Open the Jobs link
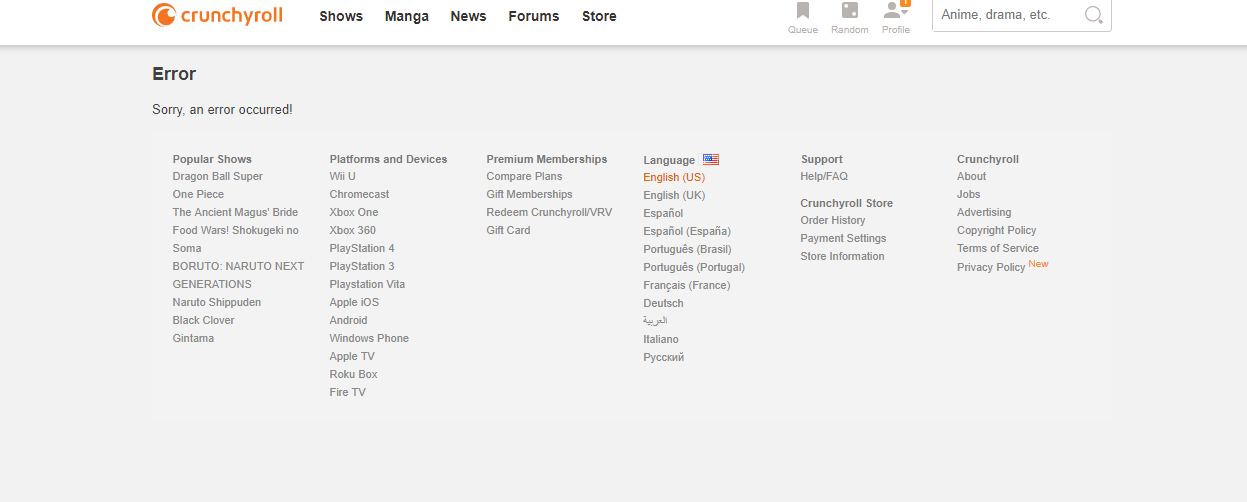The height and width of the screenshot is (502, 1247). click(969, 194)
